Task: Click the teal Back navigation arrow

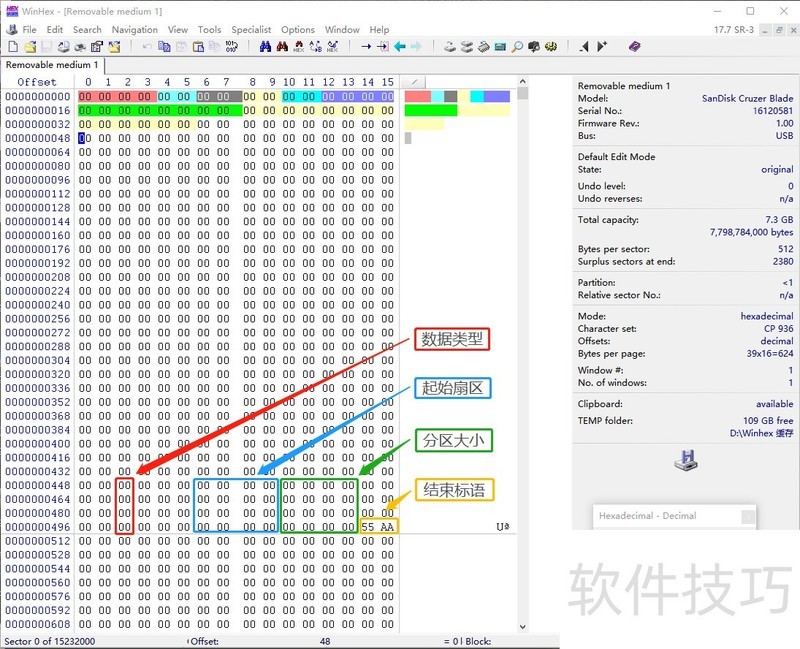Action: pyautogui.click(x=400, y=47)
